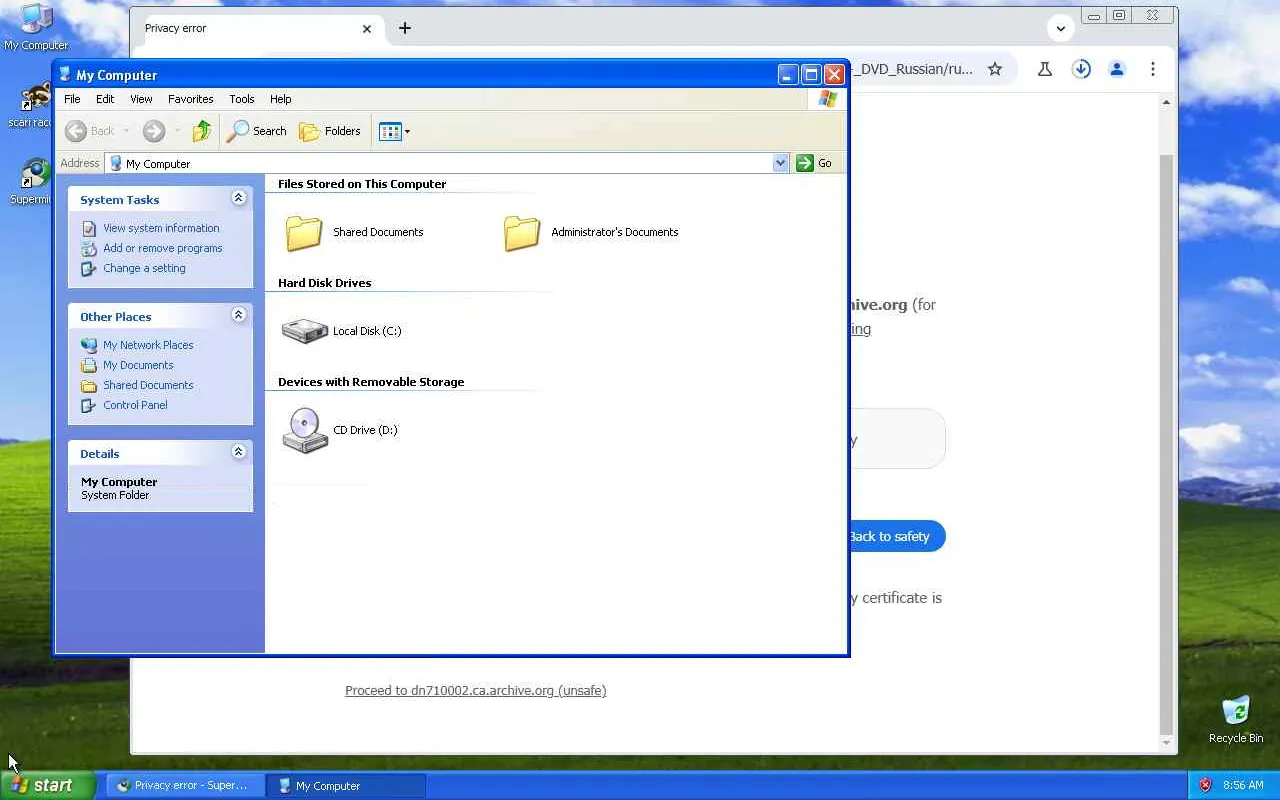Click the Up folder toolbar icon
1280x800 pixels.
pos(201,131)
